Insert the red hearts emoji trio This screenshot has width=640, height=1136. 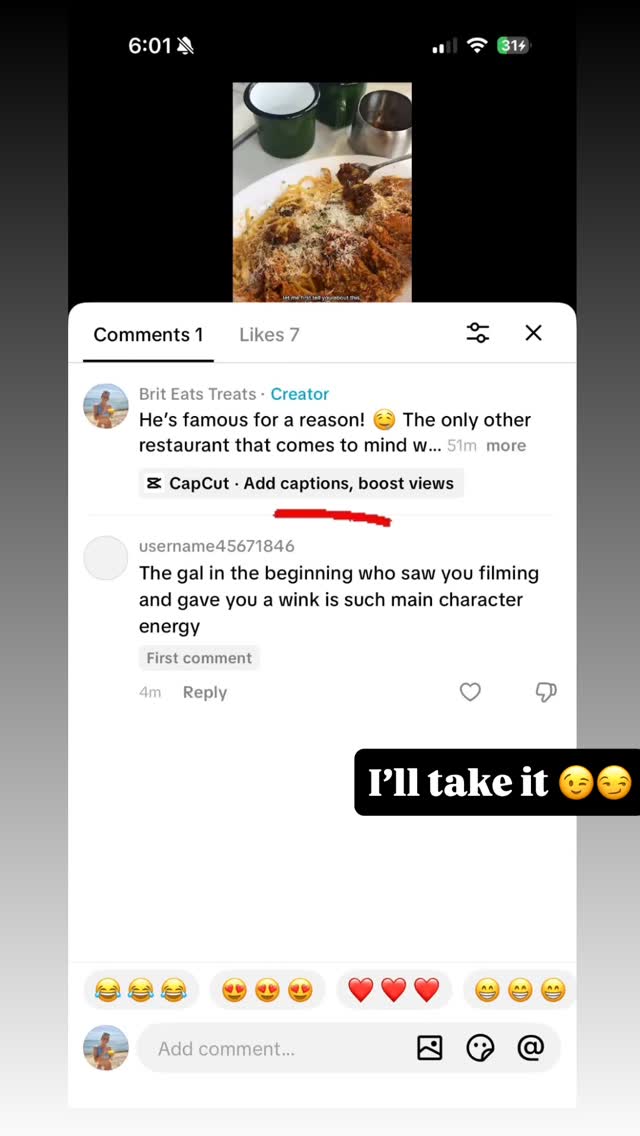tap(394, 990)
